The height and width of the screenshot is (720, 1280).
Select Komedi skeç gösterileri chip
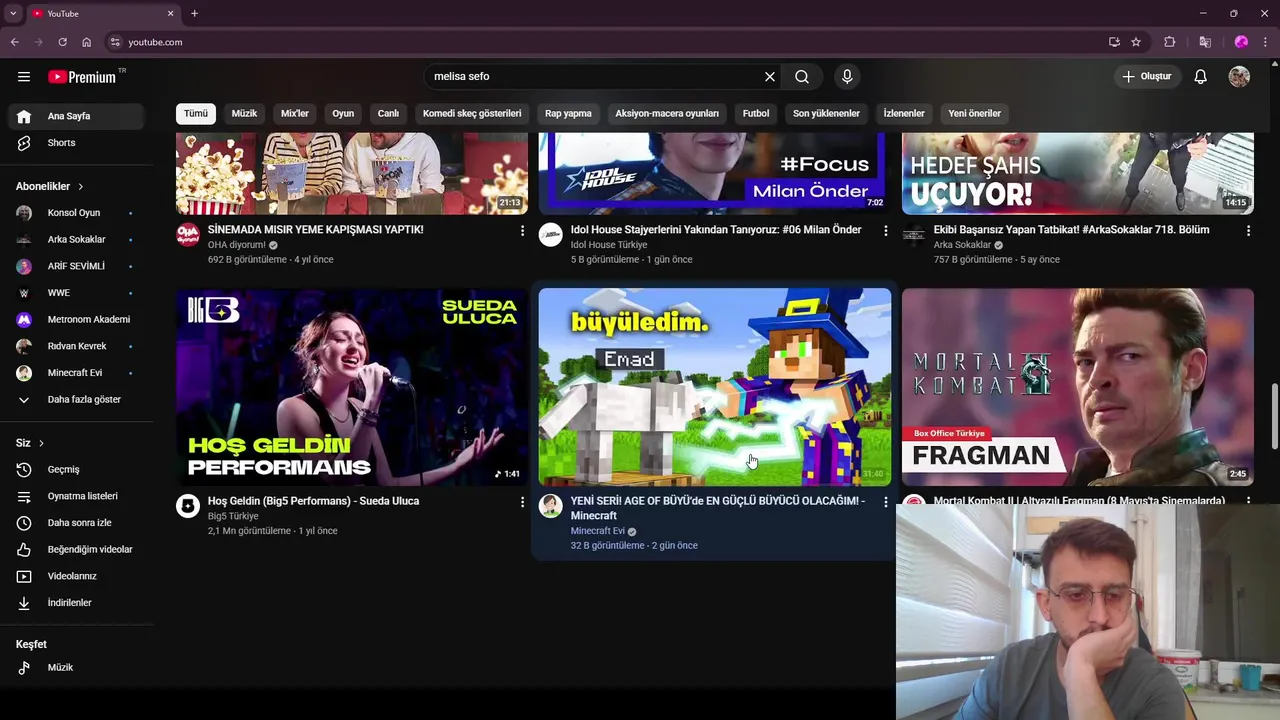tap(472, 113)
